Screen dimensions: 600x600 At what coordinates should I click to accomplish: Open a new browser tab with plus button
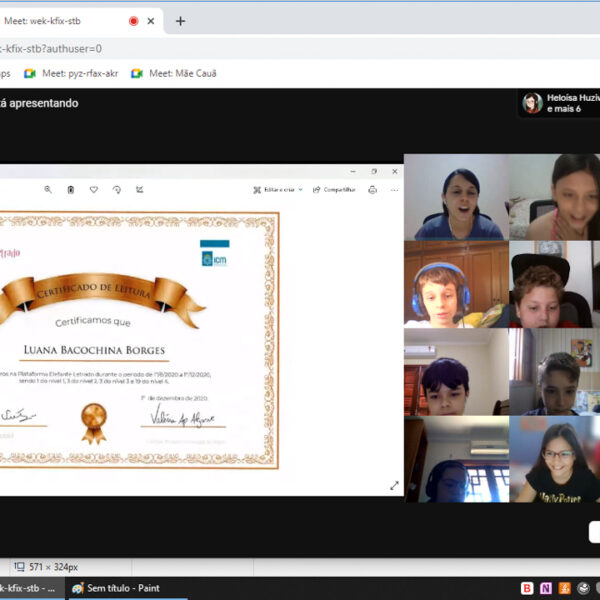click(180, 21)
